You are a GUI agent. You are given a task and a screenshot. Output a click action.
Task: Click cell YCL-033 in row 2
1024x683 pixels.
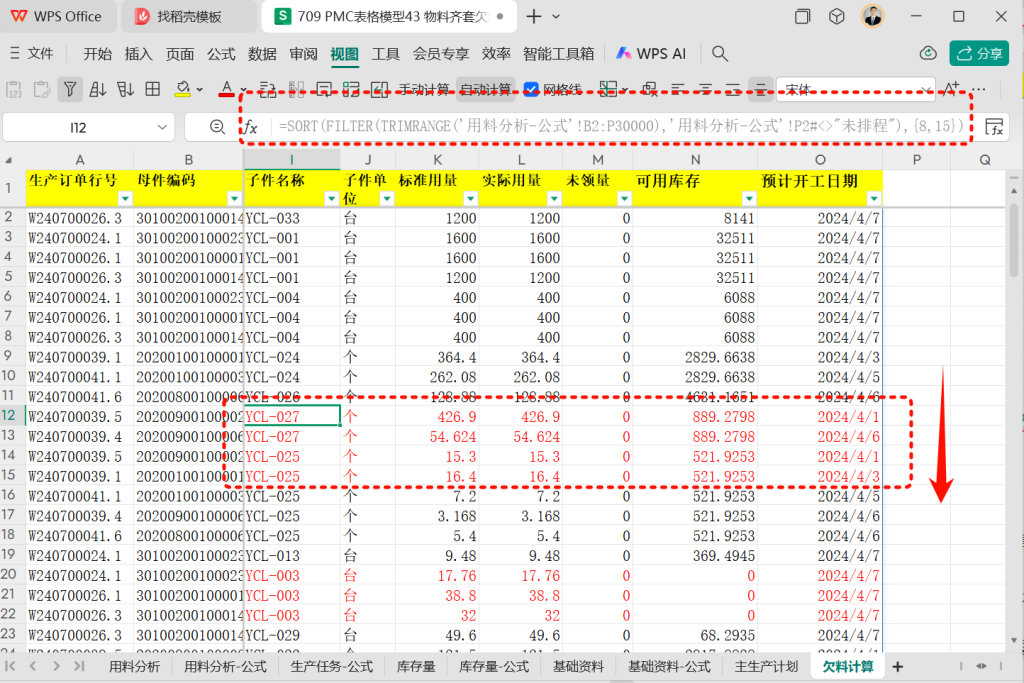(292, 218)
